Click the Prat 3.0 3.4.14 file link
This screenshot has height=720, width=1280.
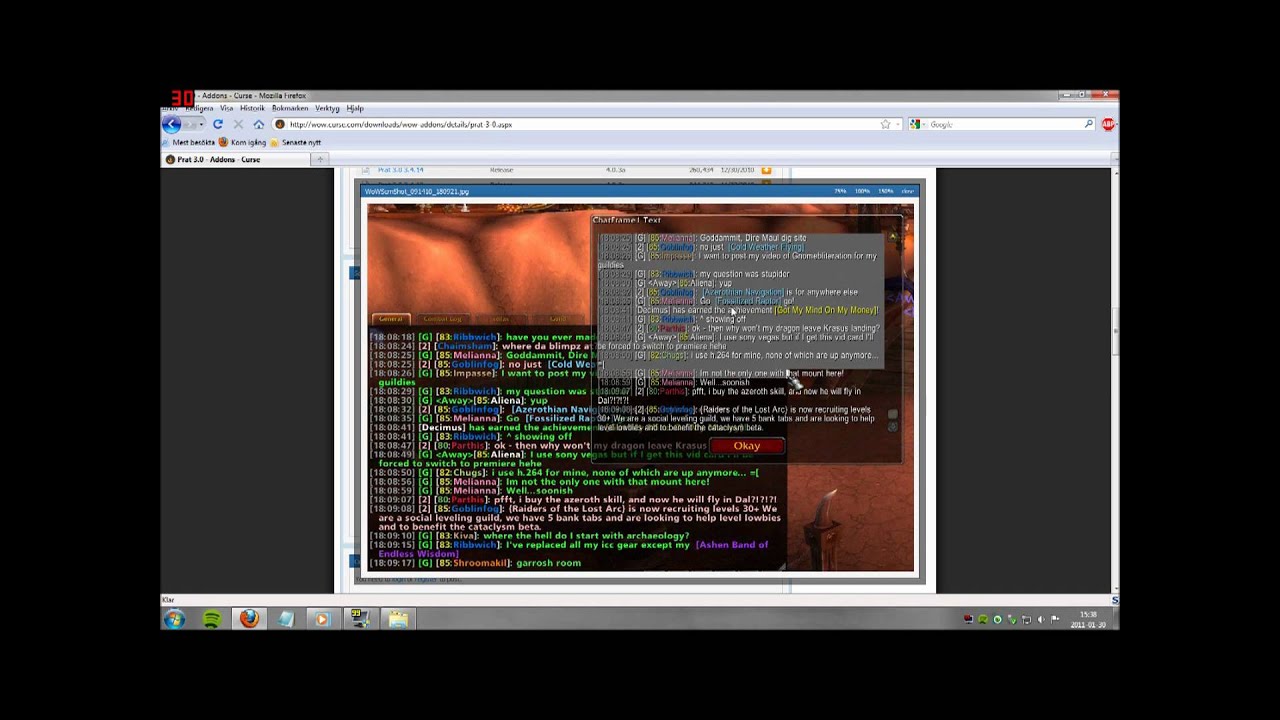400,170
